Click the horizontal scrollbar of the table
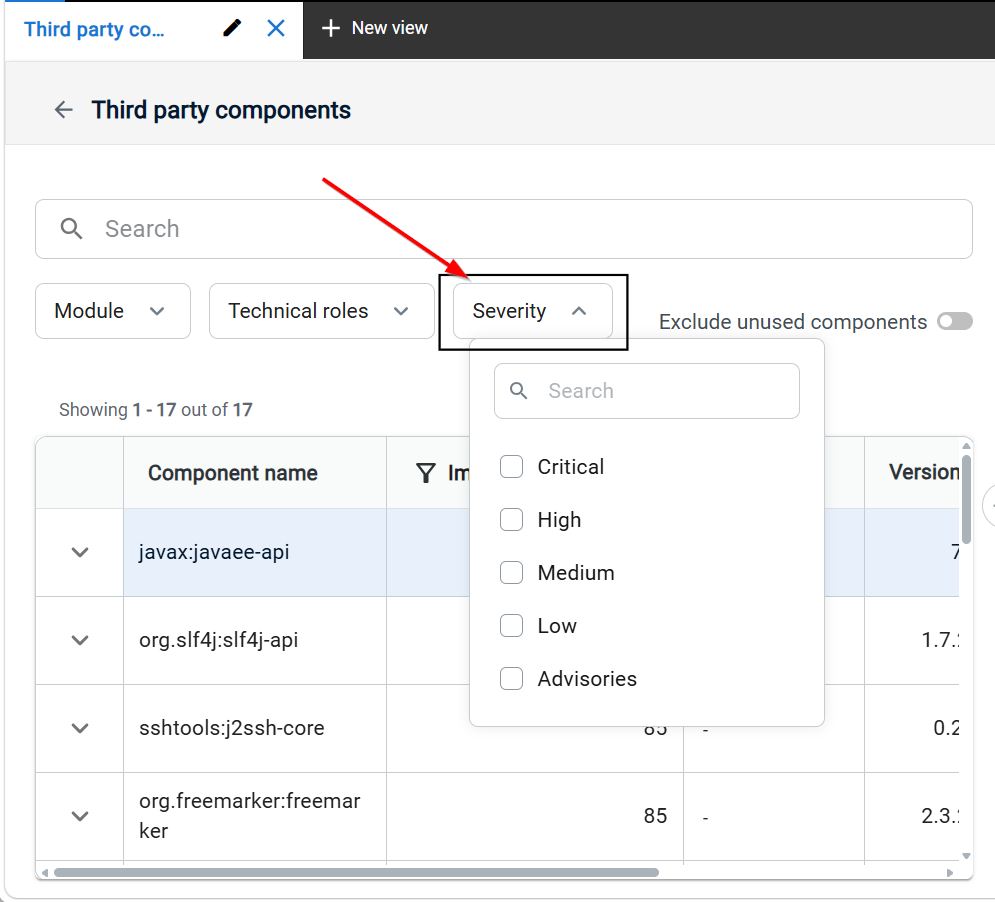The height and width of the screenshot is (902, 995). [x=356, y=873]
